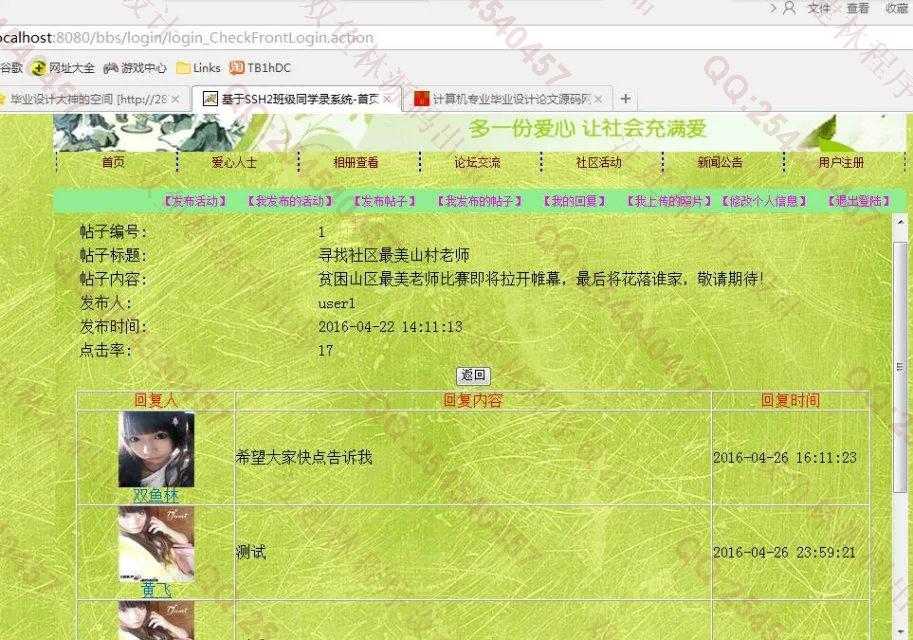Open 用户注册 navigation item
This screenshot has height=640, width=913.
pyautogui.click(x=841, y=162)
